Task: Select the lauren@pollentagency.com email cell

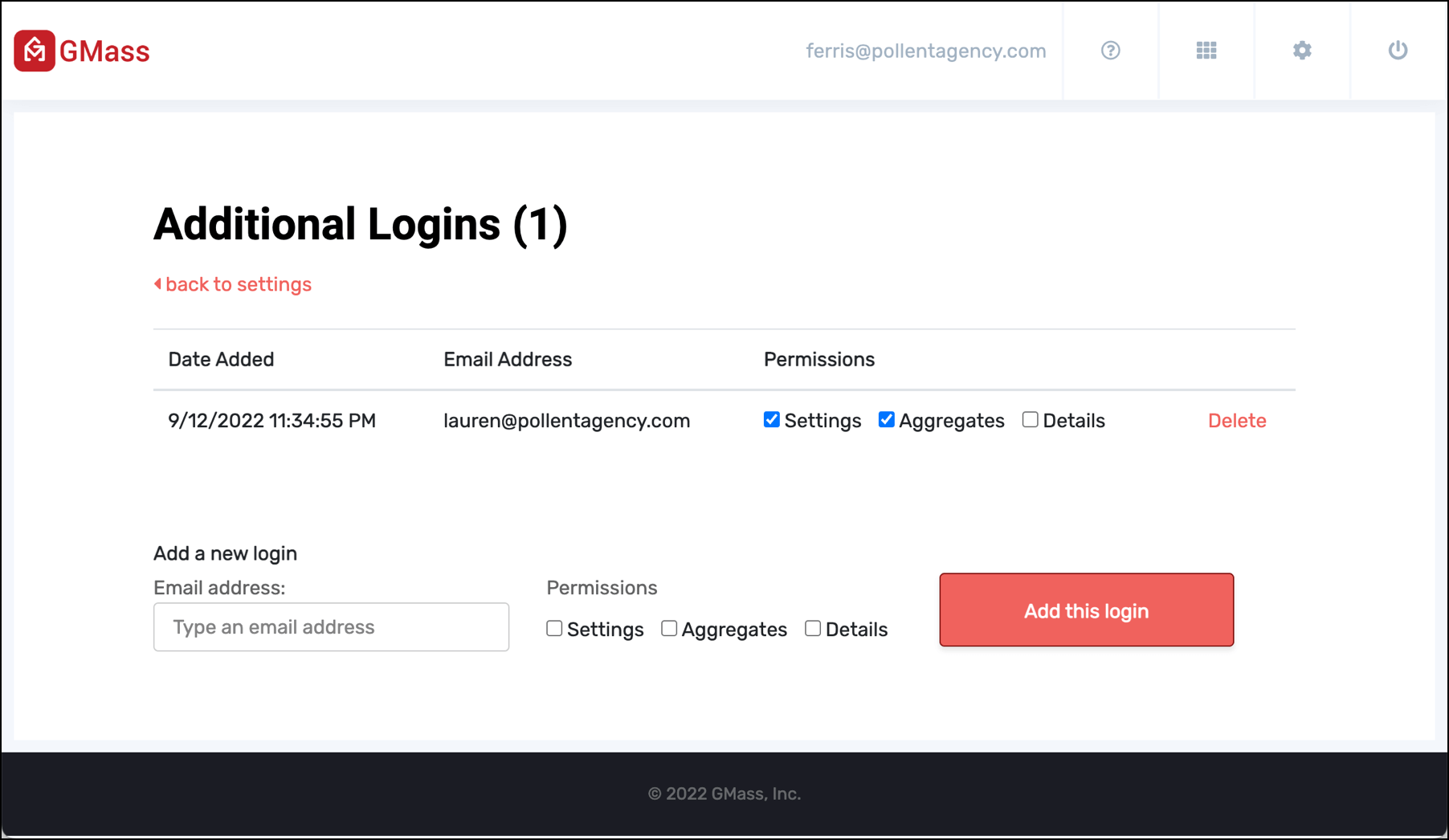Action: [567, 421]
